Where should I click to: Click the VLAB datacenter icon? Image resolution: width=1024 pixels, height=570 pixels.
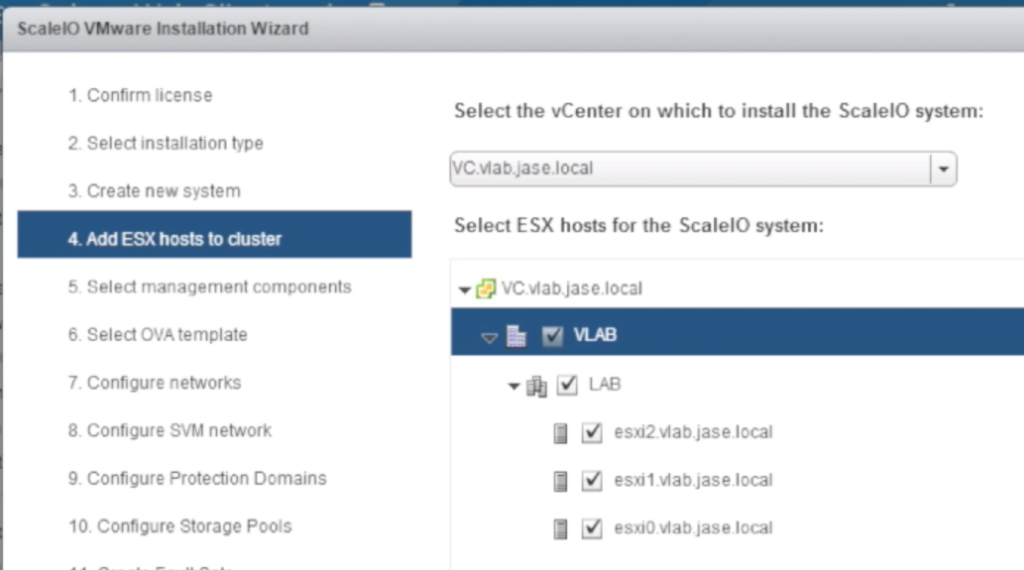517,337
